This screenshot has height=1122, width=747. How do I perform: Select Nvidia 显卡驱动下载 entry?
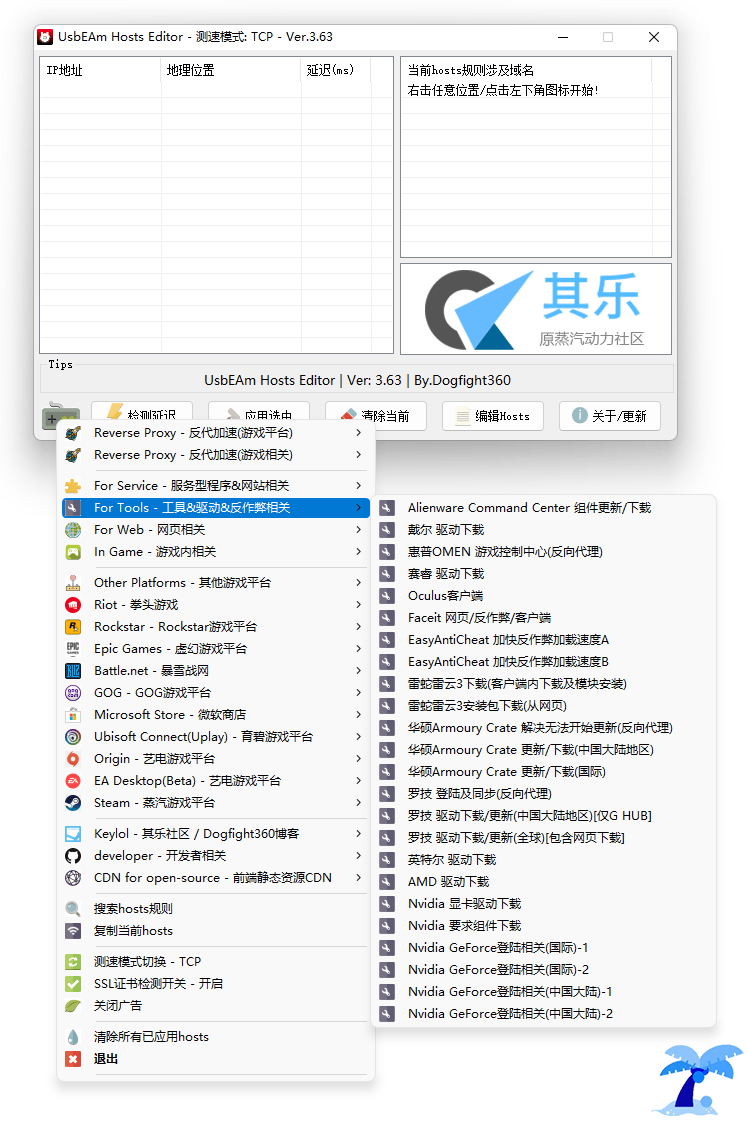542,904
